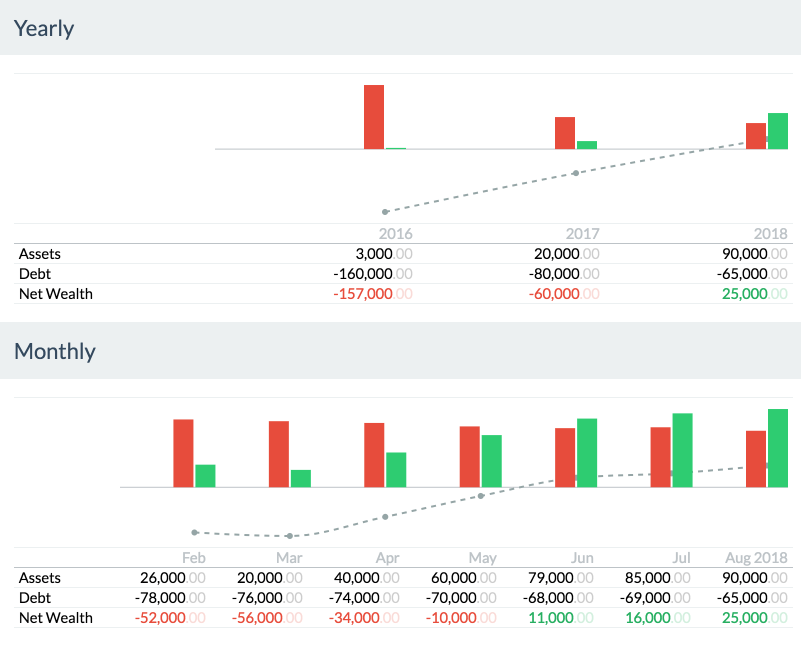
Task: Click the green Assets bar for July
Action: (683, 450)
